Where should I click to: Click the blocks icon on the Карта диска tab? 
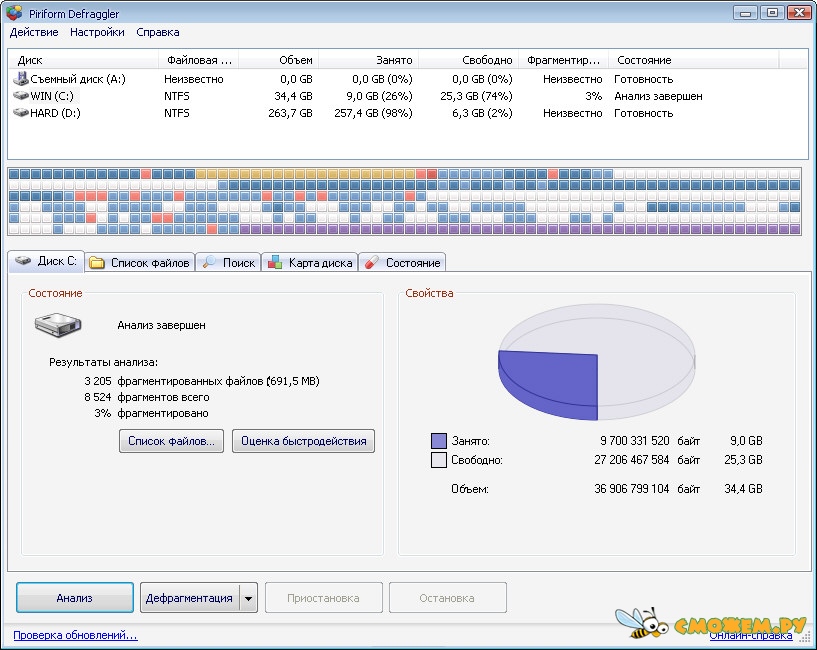tap(275, 262)
